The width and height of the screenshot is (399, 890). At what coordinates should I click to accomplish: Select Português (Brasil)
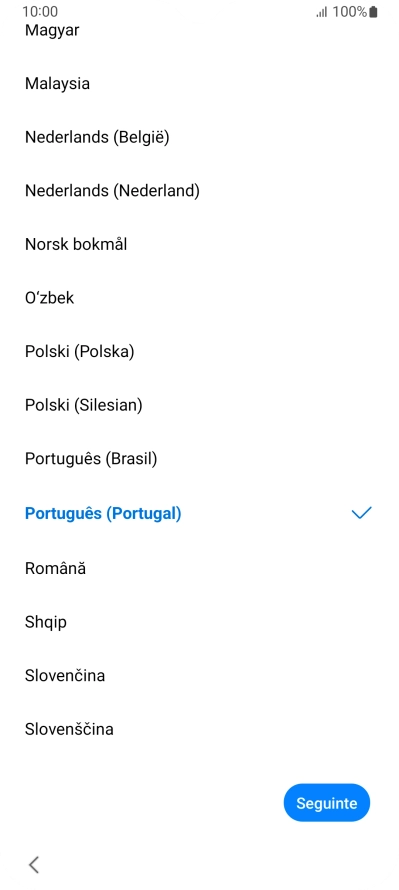click(199, 459)
